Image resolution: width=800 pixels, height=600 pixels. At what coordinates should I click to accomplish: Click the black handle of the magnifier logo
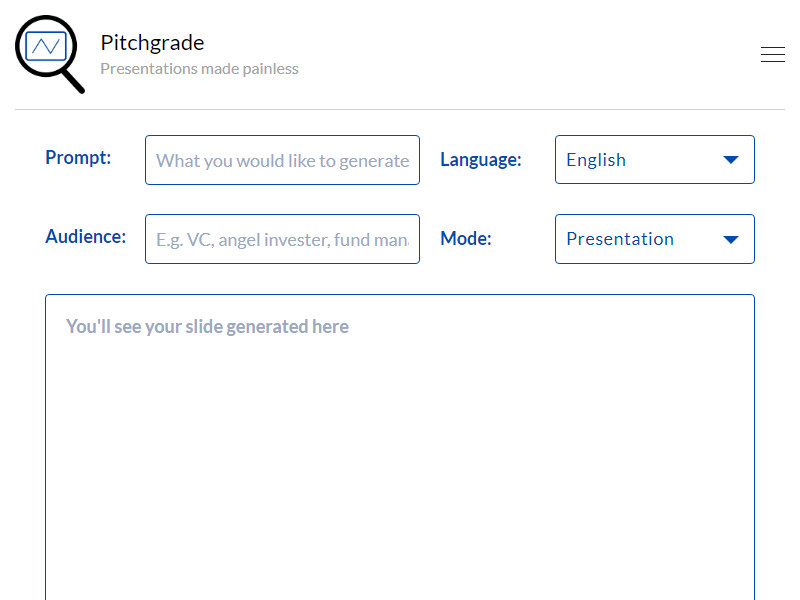pos(72,80)
